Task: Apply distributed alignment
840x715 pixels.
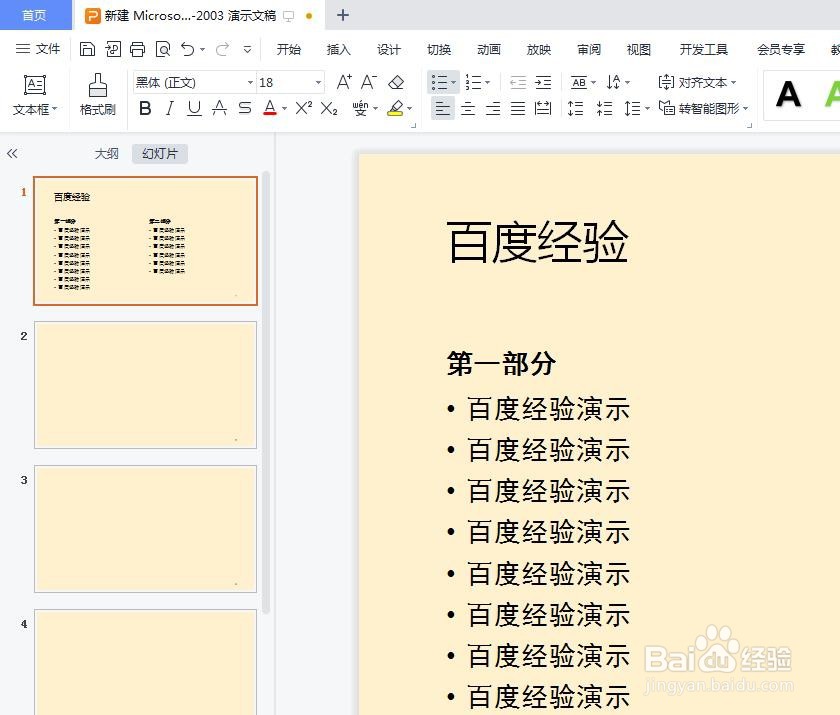Action: coord(543,109)
